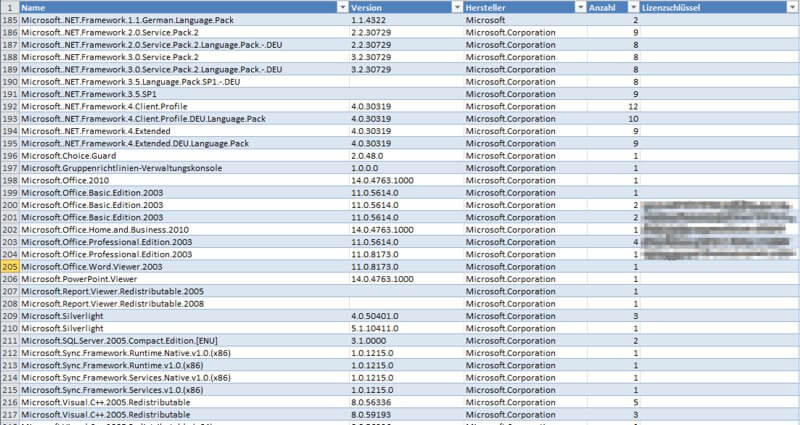
Task: Click the .NET Framework 2.0 Service Pack 2 name in row 186
Action: tap(184, 33)
